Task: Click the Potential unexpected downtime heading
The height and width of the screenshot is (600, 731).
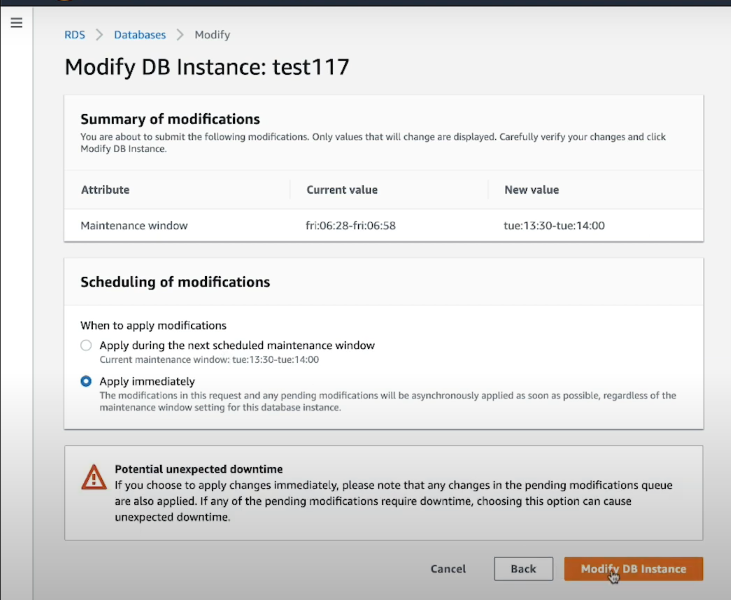Action: coord(198,469)
